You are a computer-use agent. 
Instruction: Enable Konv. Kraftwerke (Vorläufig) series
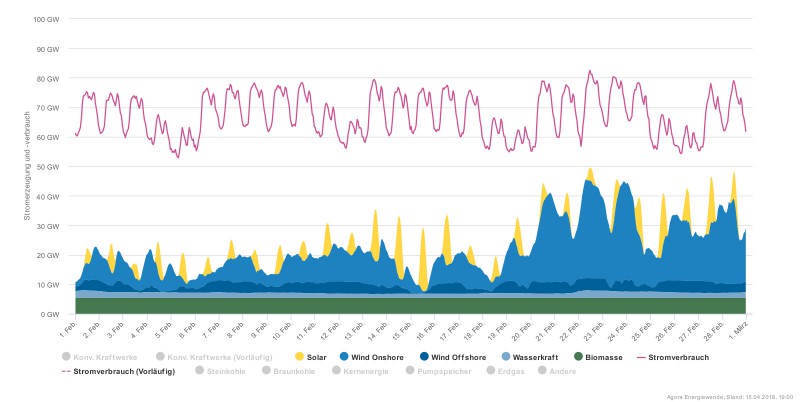coord(160,356)
